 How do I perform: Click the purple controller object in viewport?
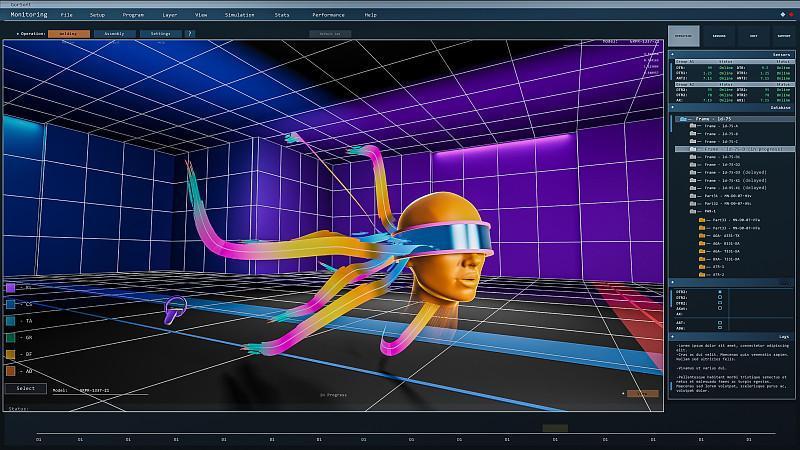point(175,310)
